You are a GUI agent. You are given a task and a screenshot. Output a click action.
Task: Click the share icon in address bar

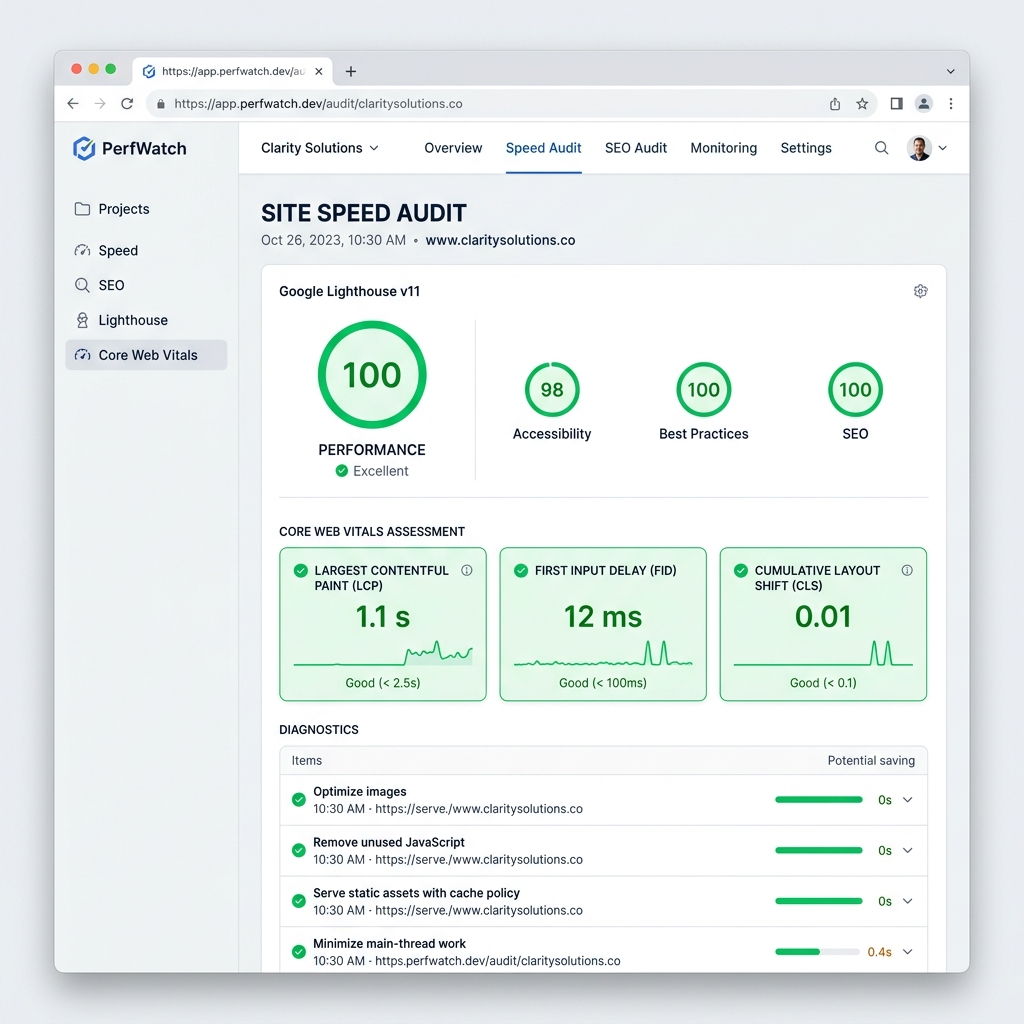[x=835, y=104]
